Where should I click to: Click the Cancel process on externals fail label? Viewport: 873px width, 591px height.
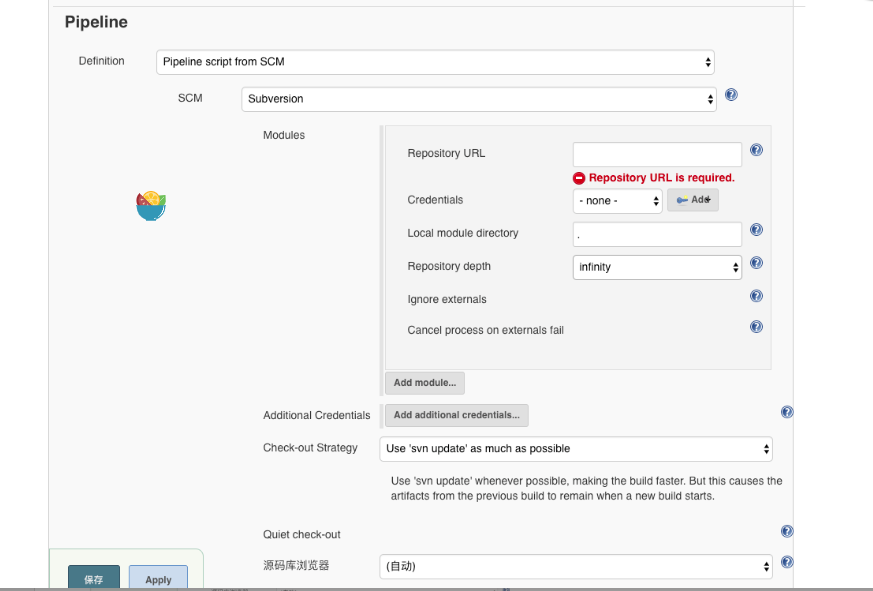coord(485,330)
